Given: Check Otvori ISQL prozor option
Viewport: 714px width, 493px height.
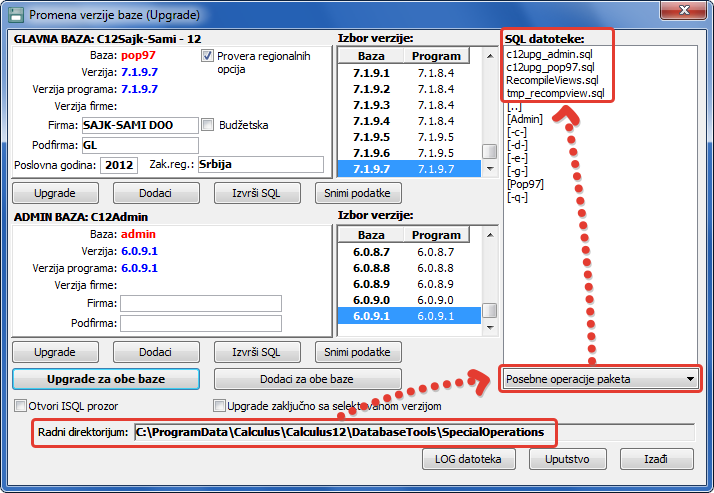Looking at the screenshot, I should (20, 406).
